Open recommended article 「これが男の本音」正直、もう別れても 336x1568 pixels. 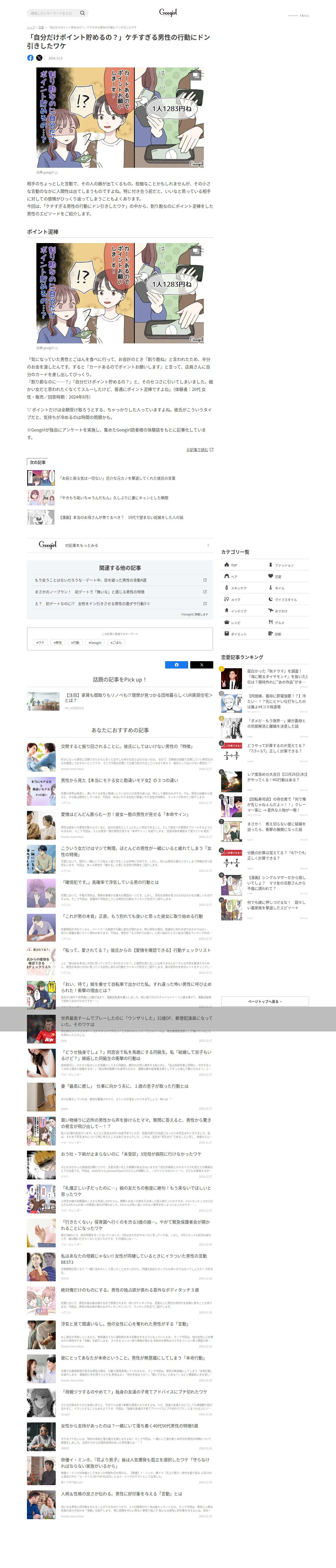tap(120, 926)
